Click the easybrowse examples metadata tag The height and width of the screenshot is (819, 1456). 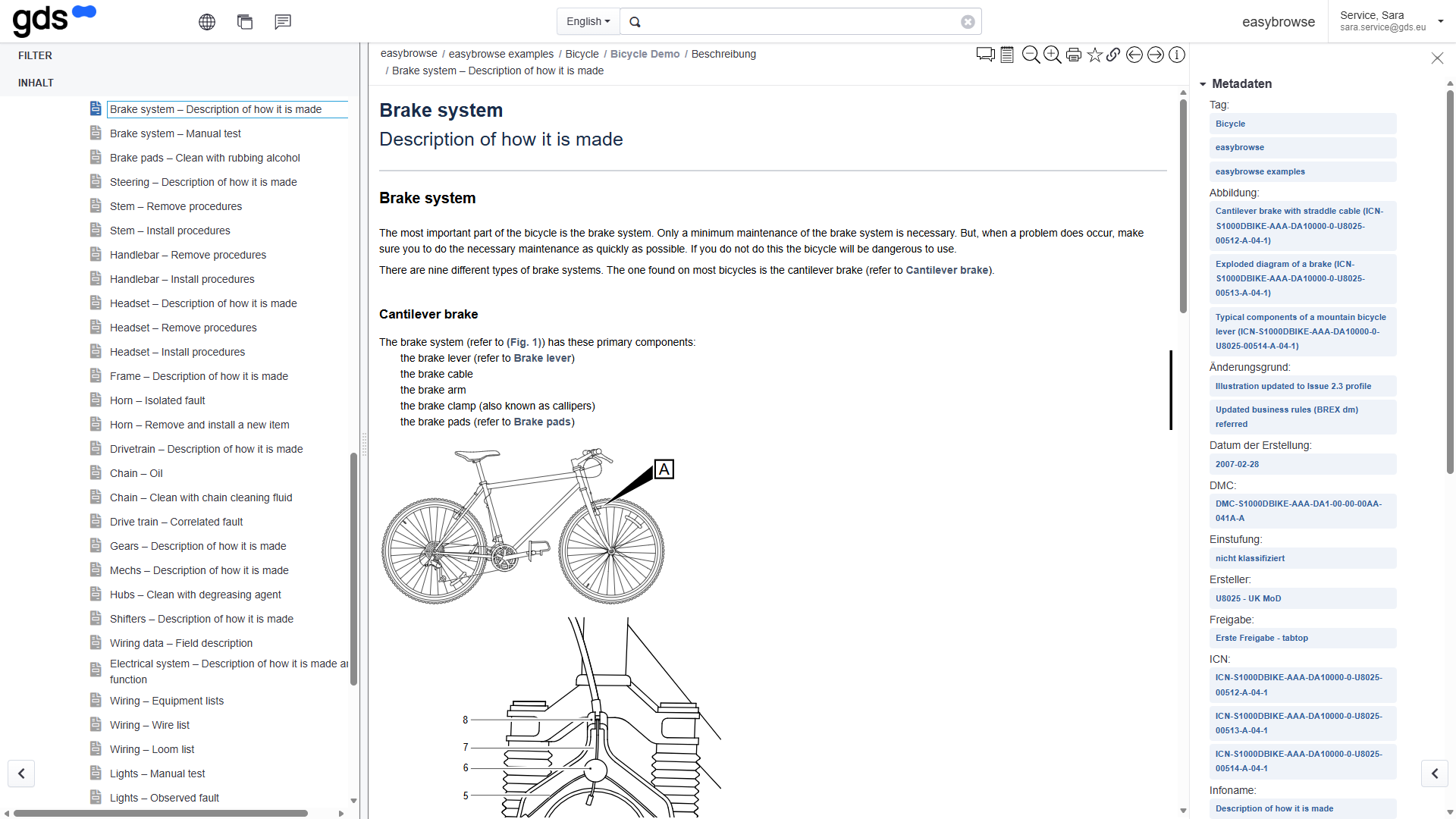(1303, 171)
